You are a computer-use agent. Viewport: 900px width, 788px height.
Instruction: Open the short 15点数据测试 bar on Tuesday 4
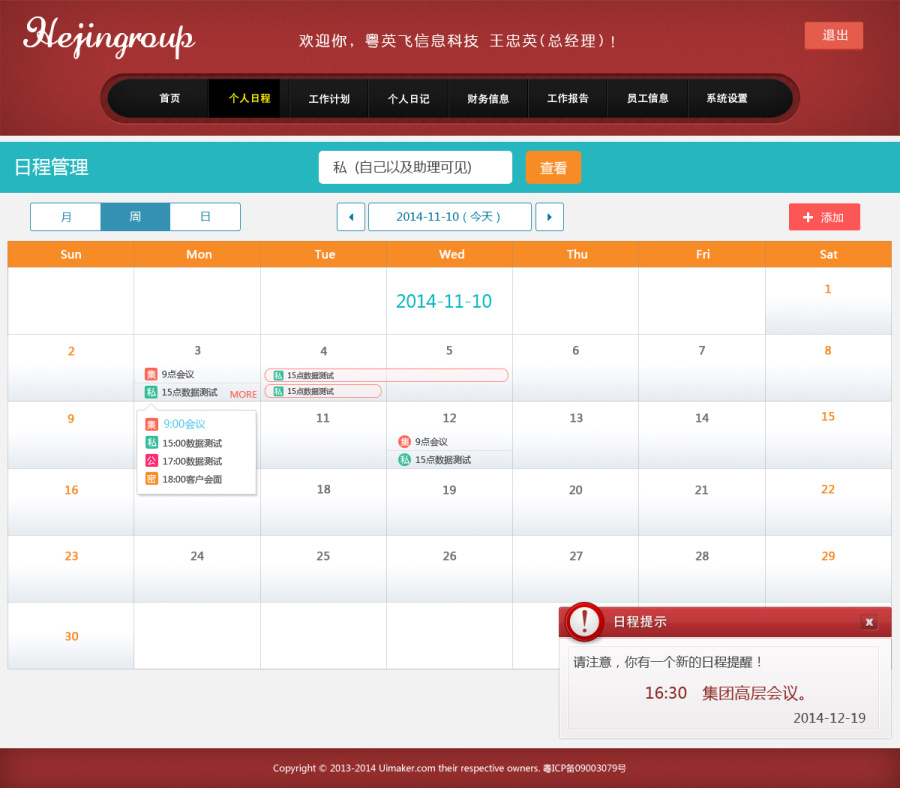coord(323,391)
